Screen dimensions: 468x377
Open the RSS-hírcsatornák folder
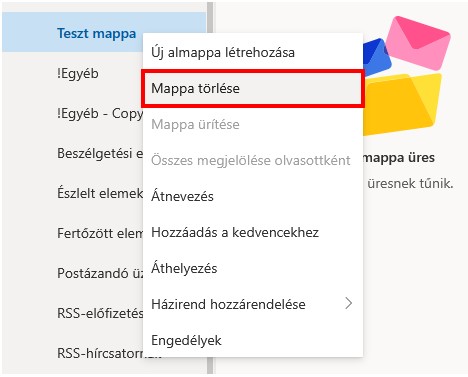(100, 353)
